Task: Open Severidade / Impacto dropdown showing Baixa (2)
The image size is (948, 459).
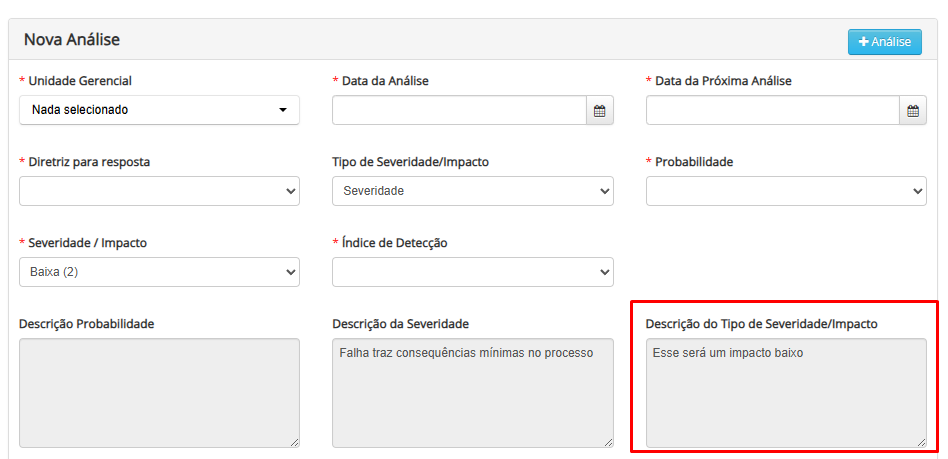Action: 159,272
